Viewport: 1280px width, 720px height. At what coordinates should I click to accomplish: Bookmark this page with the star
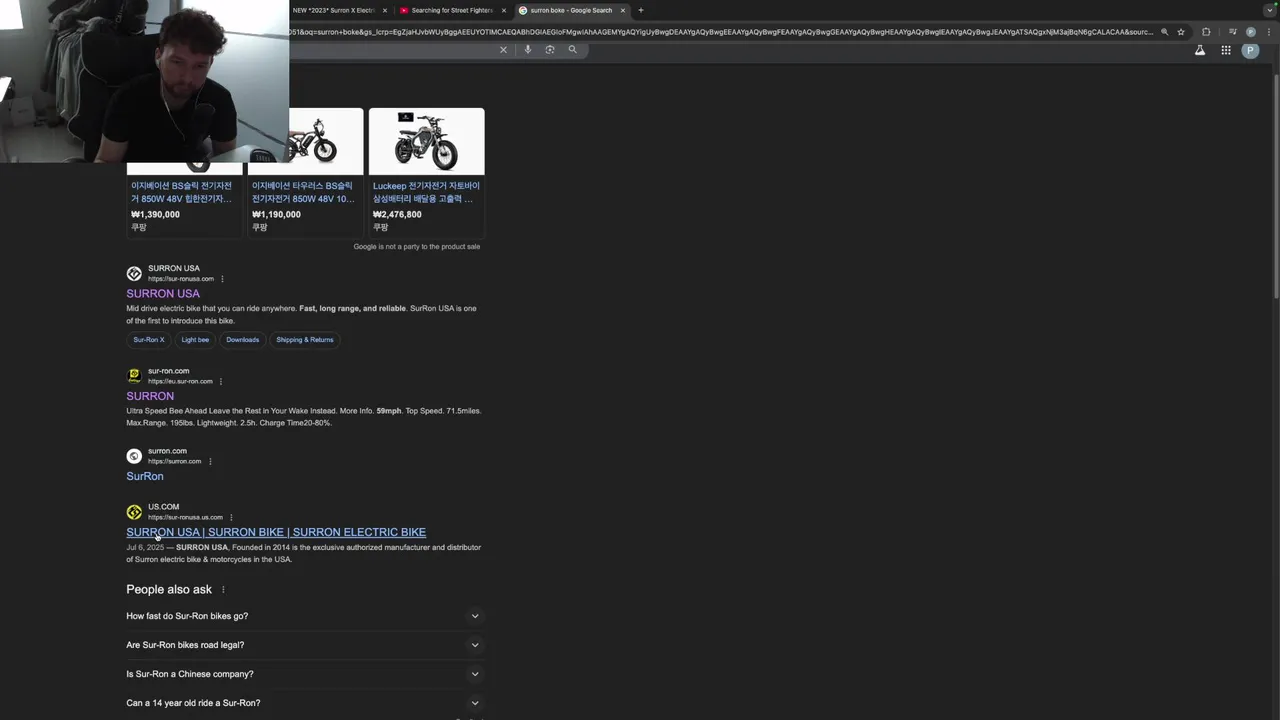(x=1181, y=32)
